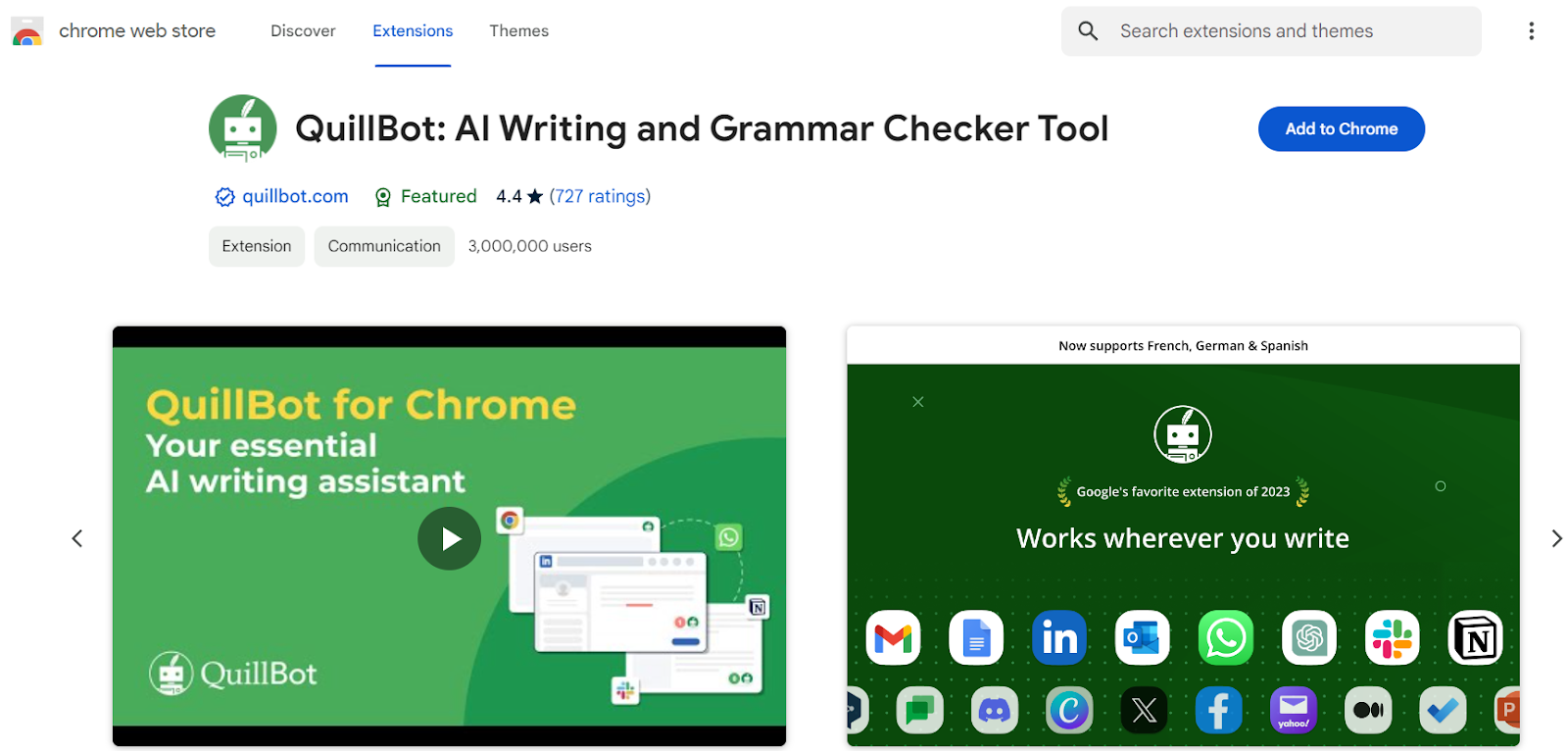Switch to the Extensions tab
1568x751 pixels.
[413, 31]
